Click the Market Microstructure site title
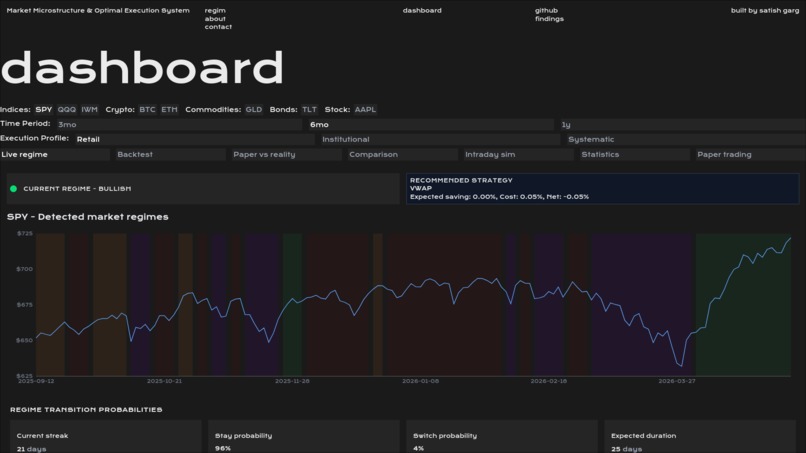This screenshot has width=806, height=453. click(98, 10)
